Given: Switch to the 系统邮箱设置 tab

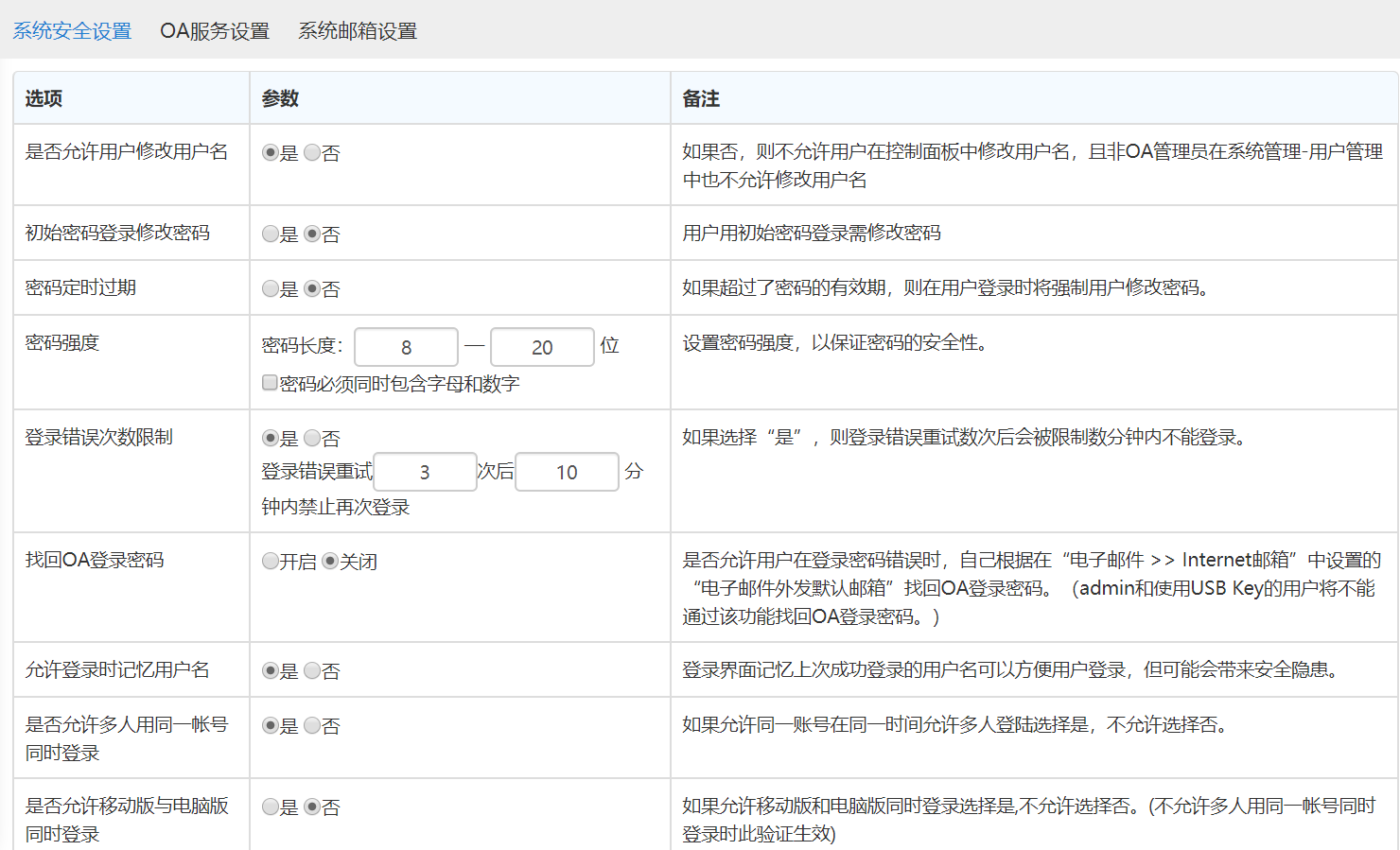Looking at the screenshot, I should [358, 31].
